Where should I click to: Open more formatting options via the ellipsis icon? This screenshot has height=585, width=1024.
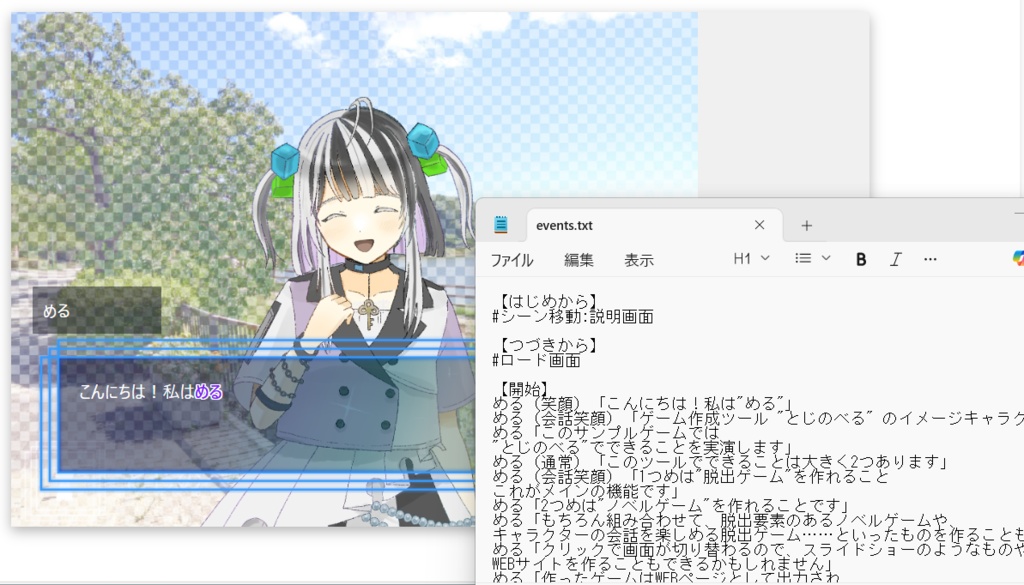pos(930,259)
